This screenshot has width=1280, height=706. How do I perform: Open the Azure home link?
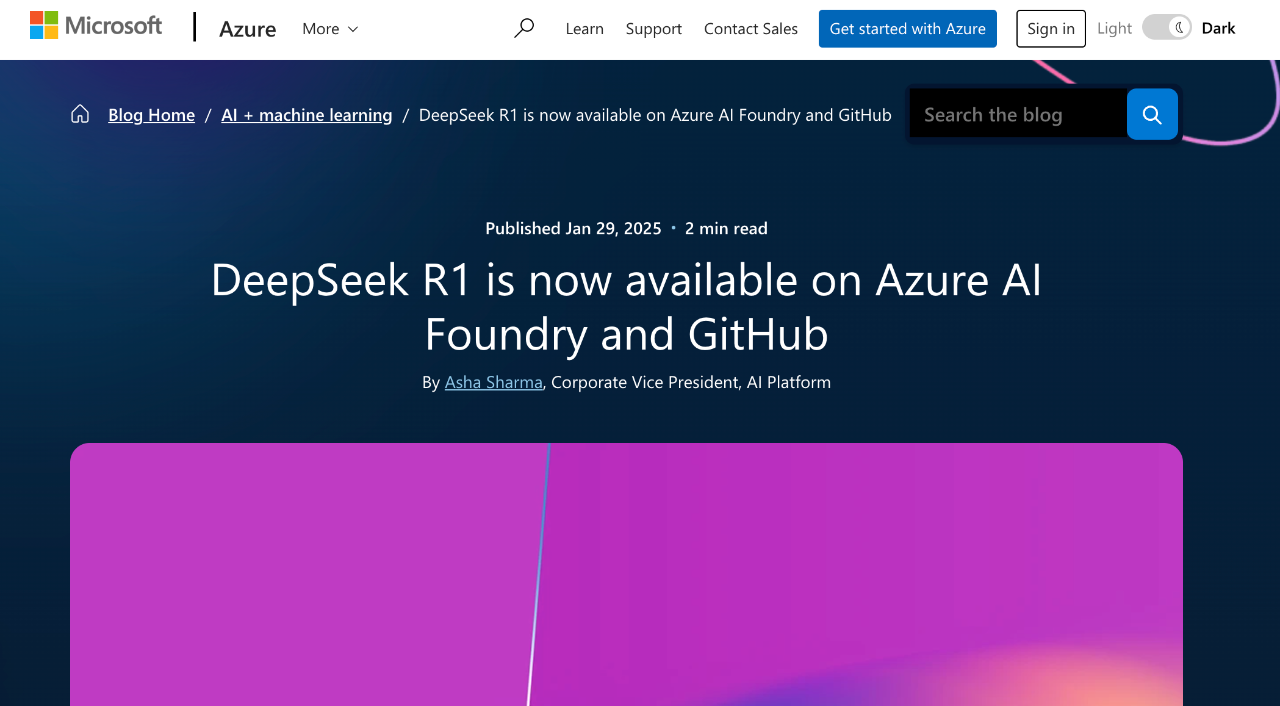pos(247,29)
